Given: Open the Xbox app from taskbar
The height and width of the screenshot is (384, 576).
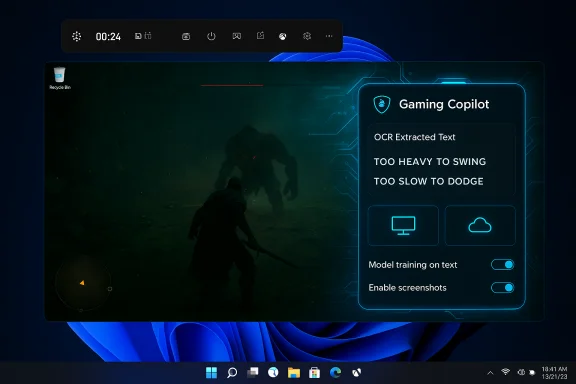Looking at the screenshot, I should click(356, 373).
